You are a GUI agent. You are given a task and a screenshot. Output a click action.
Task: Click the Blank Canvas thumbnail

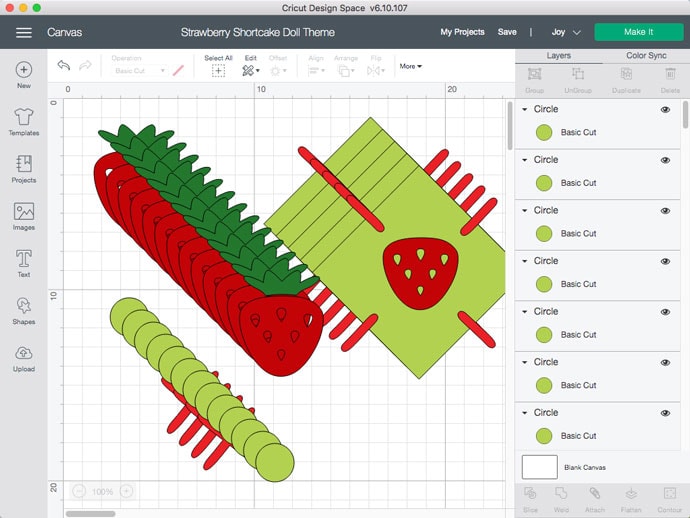coord(540,467)
